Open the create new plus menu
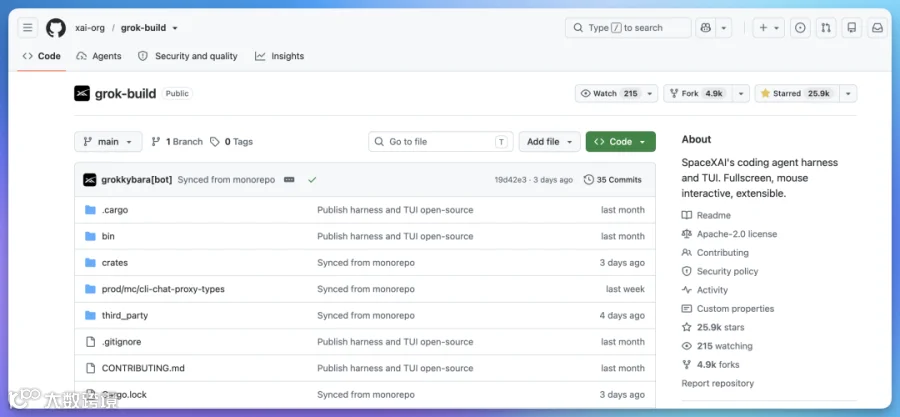The height and width of the screenshot is (417, 900). click(x=769, y=28)
